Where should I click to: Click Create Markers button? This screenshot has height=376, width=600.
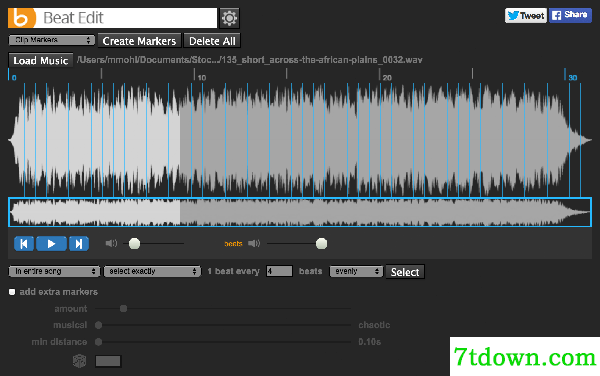click(x=139, y=41)
